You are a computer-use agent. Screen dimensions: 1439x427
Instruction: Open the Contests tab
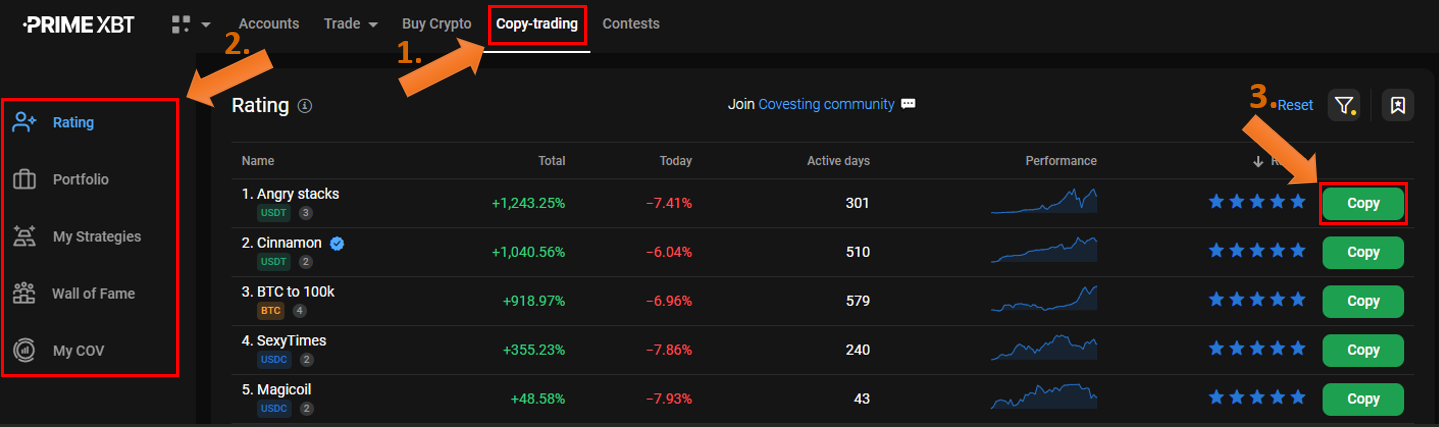[631, 24]
